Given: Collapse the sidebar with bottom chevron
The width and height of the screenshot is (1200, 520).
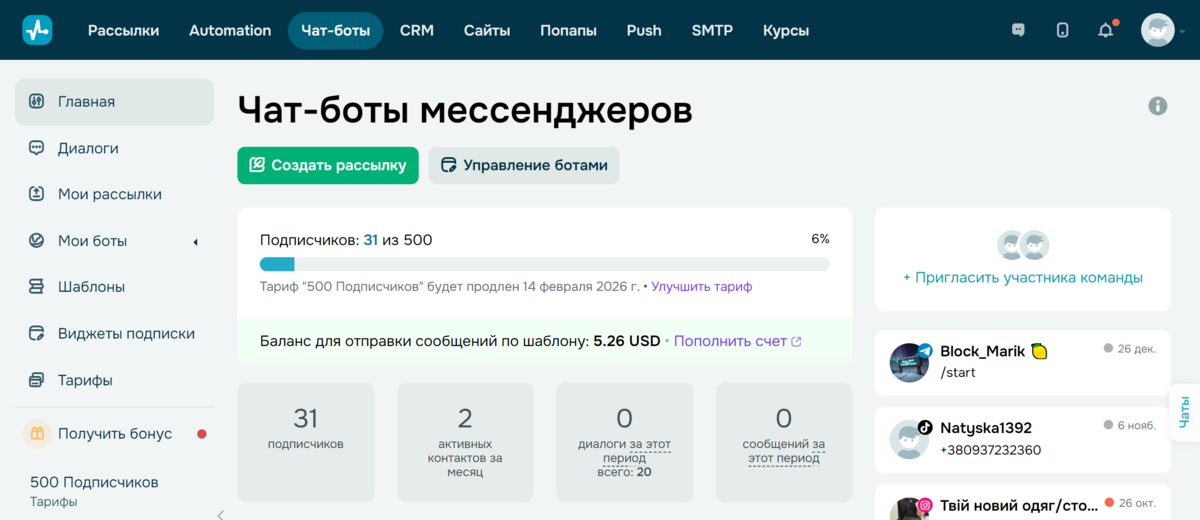Looking at the screenshot, I should pyautogui.click(x=221, y=514).
